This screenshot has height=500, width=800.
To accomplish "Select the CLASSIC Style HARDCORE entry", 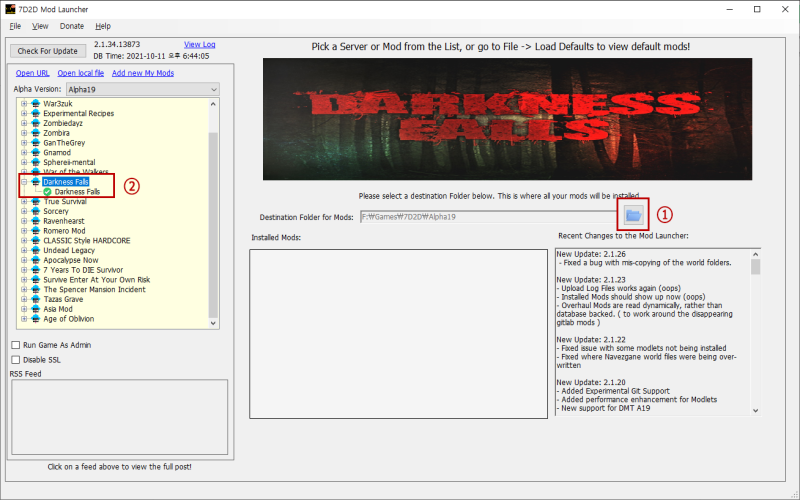I will coord(87,240).
